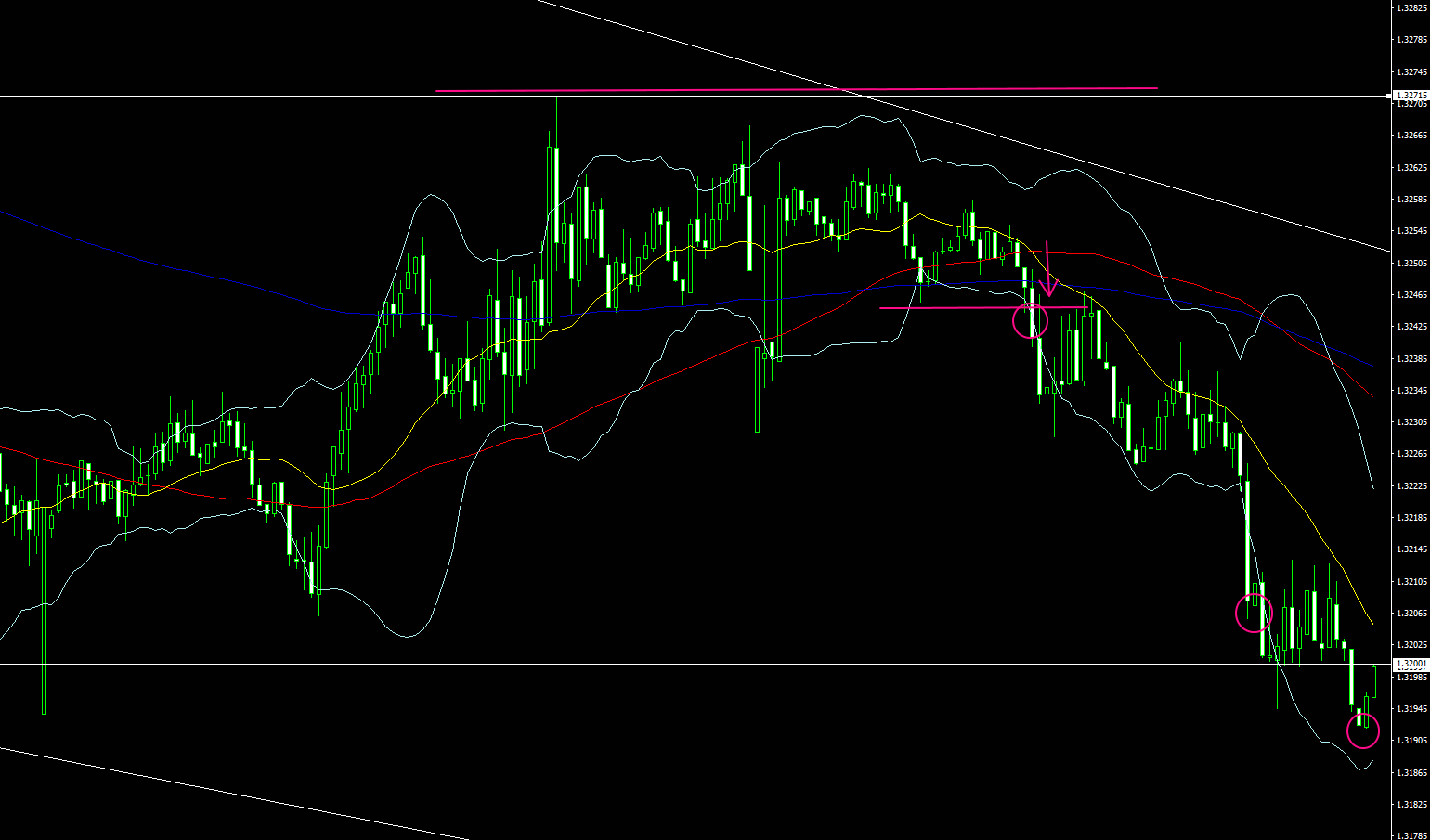Click the 1.32225 price scale label
Image resolution: width=1430 pixels, height=840 pixels.
[x=1411, y=486]
